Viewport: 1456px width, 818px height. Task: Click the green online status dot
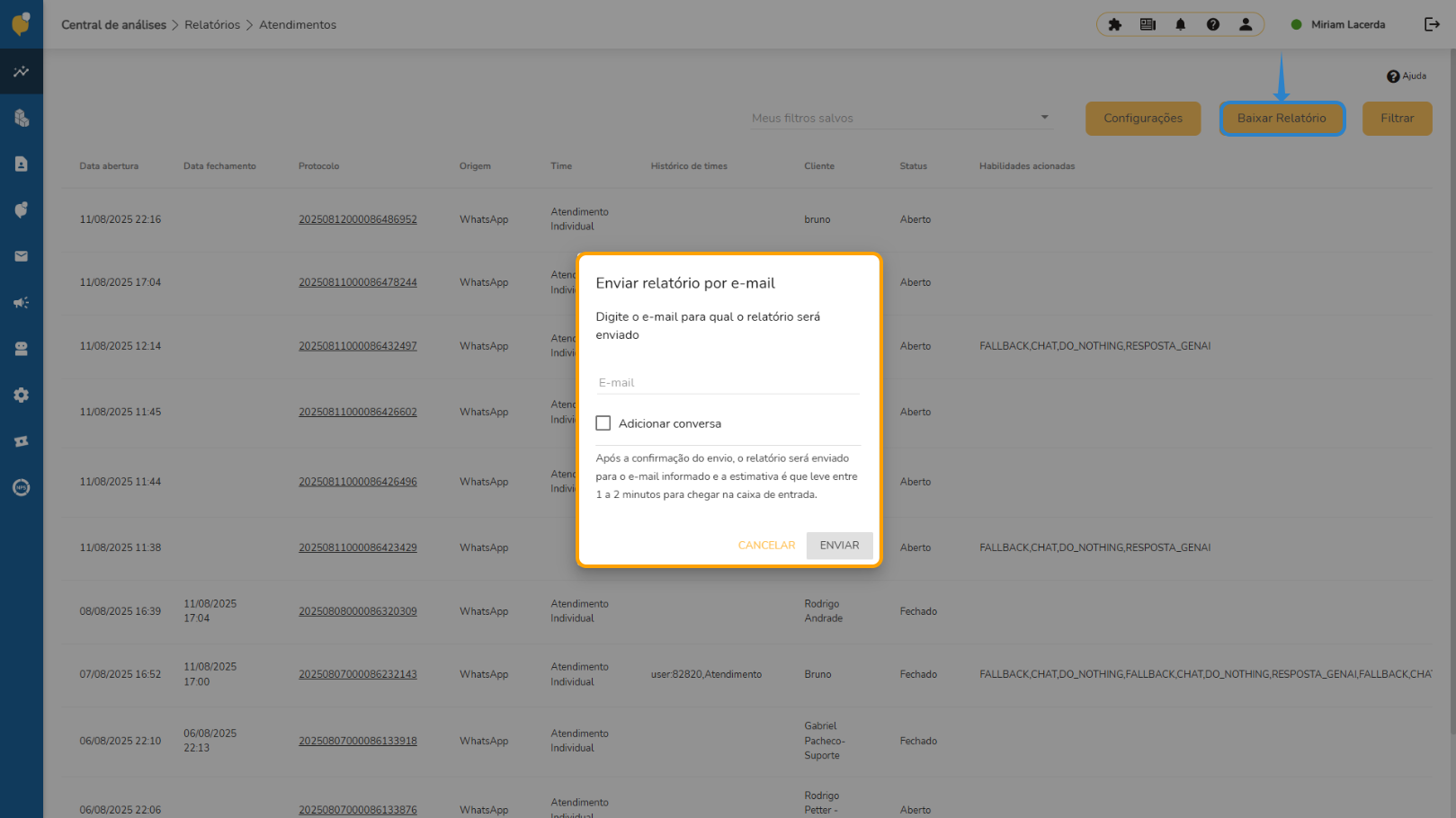point(1296,24)
